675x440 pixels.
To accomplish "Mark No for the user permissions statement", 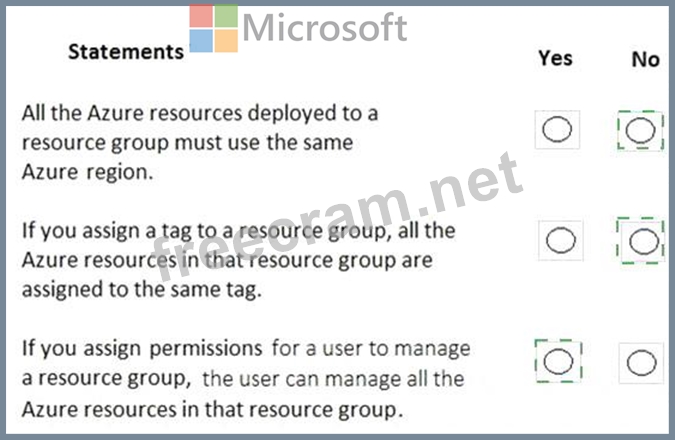I will 641,363.
